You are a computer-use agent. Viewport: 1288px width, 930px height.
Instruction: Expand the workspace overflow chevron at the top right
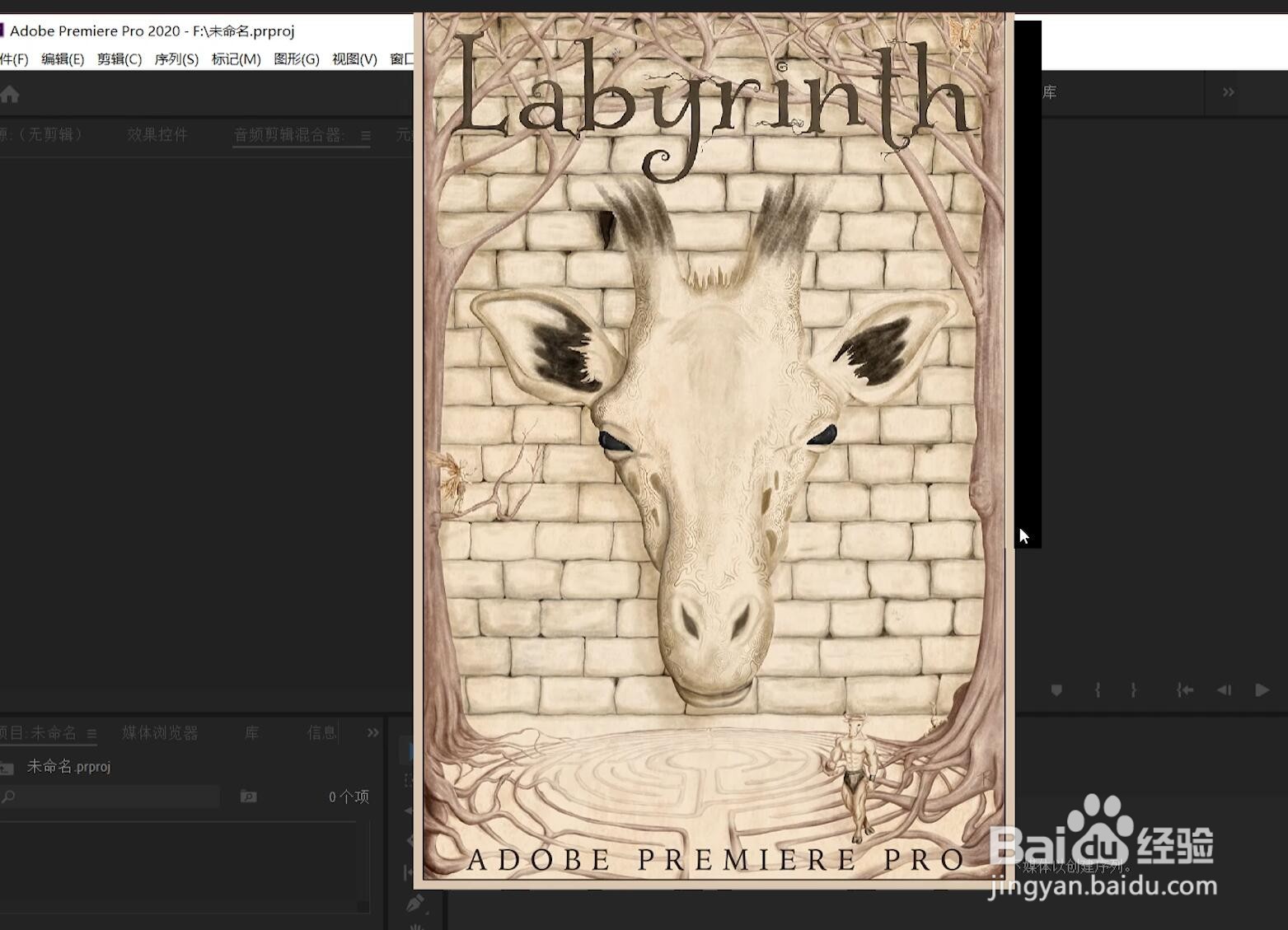(1228, 92)
